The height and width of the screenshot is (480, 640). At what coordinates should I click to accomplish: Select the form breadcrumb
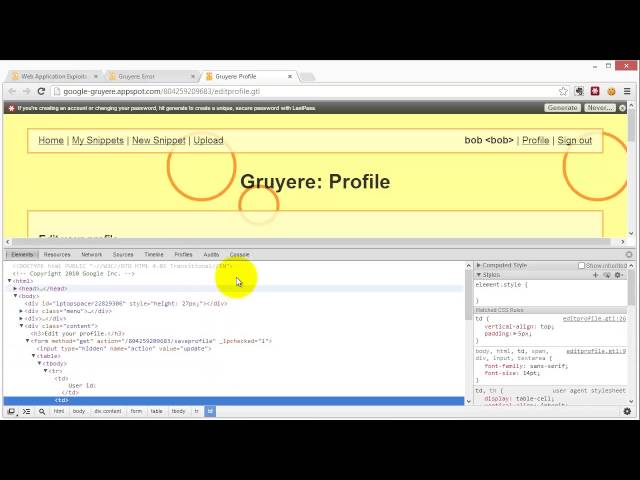click(136, 411)
